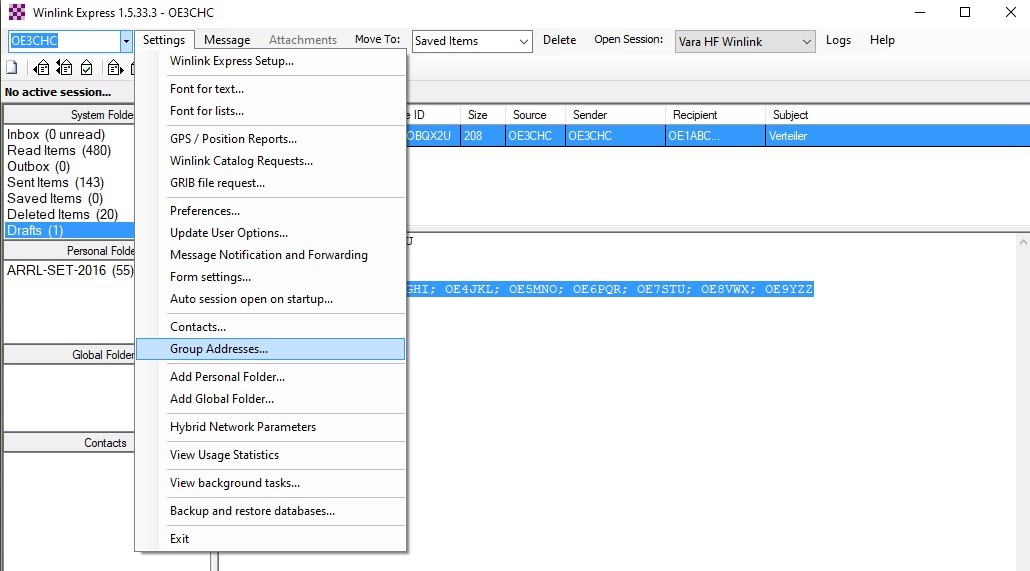Open the Help menu
The width and height of the screenshot is (1030, 571).
pyautogui.click(x=882, y=40)
